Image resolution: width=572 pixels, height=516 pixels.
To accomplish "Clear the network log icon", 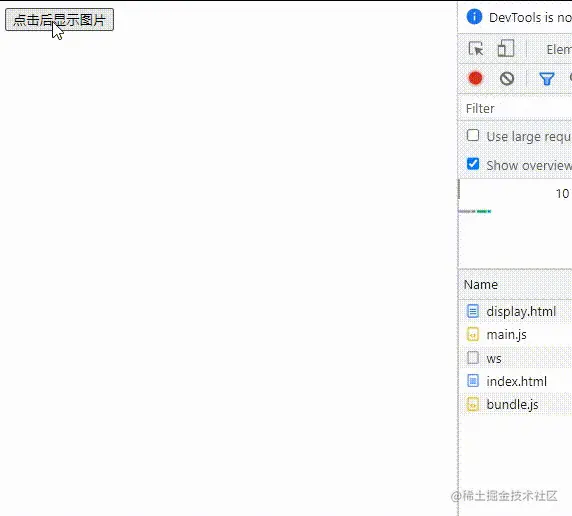I will coord(507,78).
